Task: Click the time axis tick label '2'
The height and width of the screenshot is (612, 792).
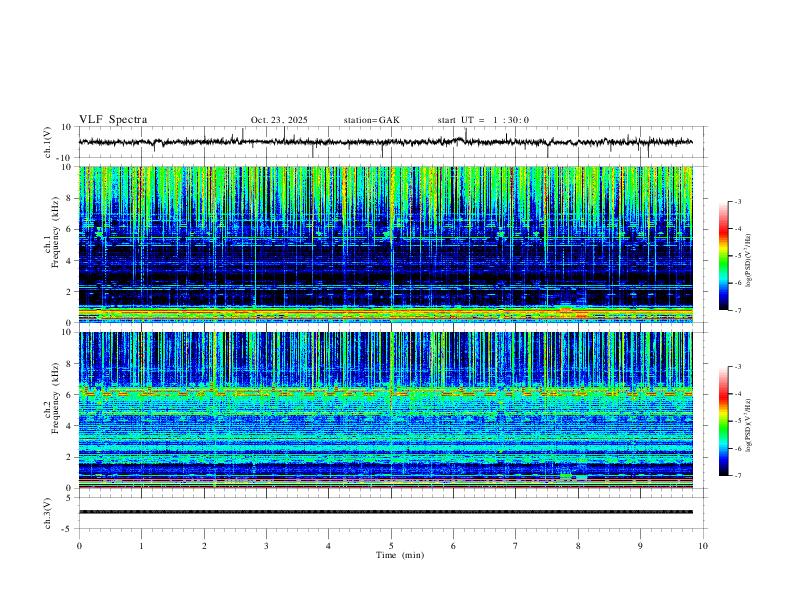Action: click(x=204, y=546)
